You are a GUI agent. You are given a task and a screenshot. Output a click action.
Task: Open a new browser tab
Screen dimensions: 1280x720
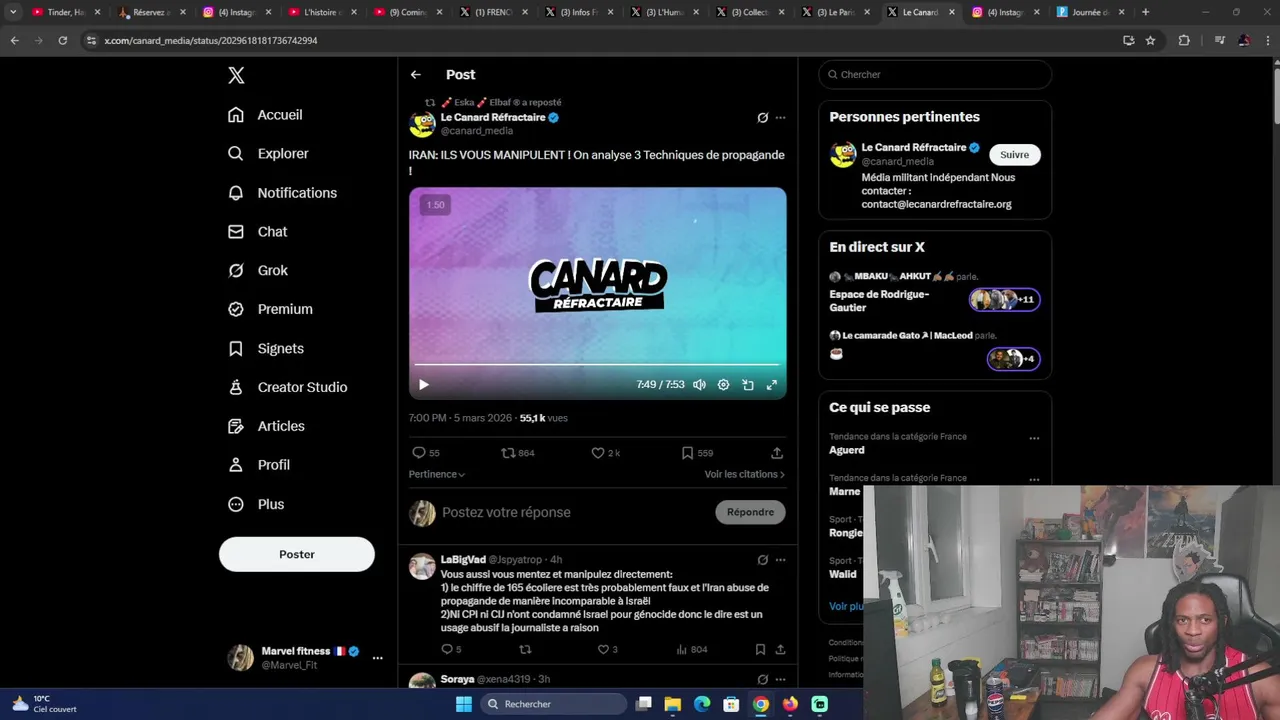coord(1145,13)
